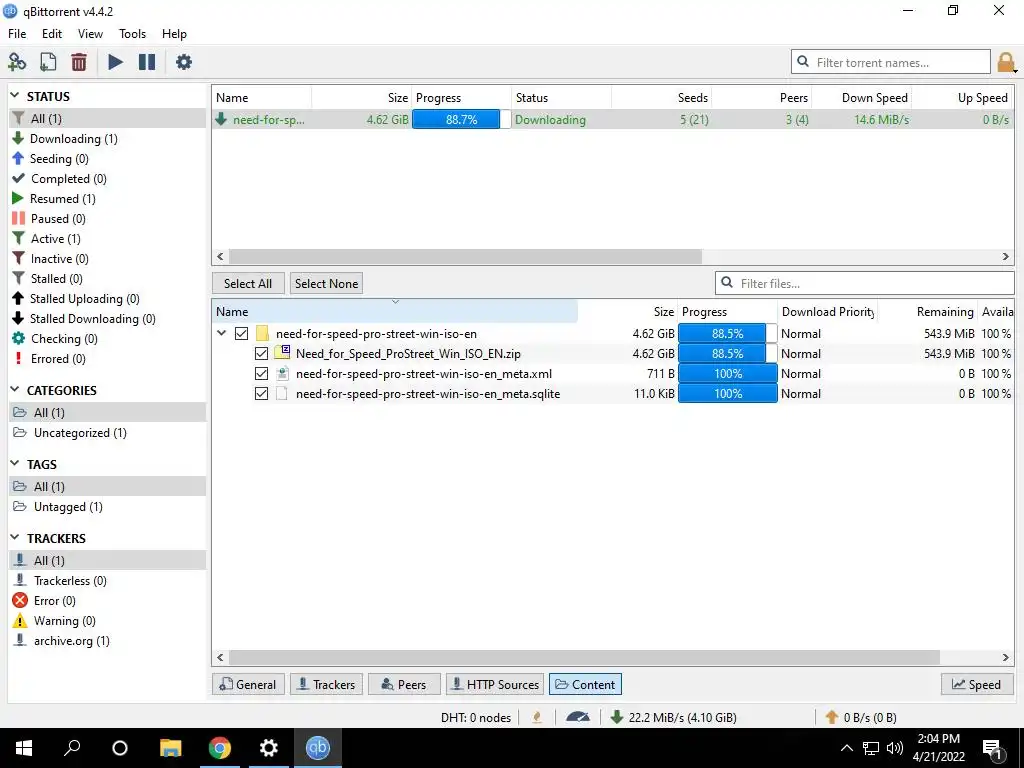
Task: Collapse the TRACKERS section
Action: pos(15,537)
